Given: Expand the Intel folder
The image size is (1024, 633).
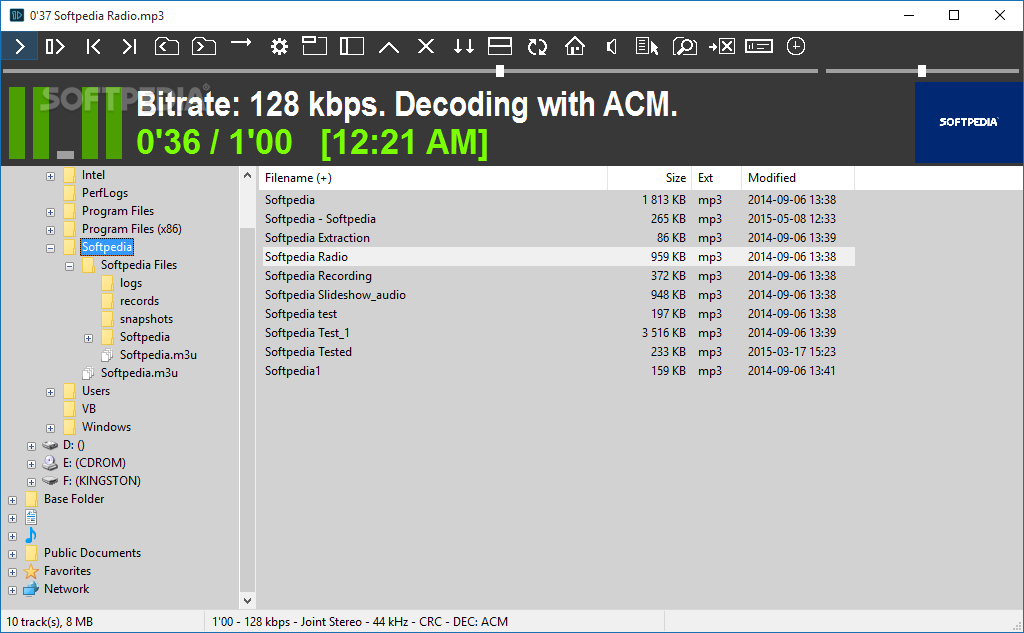Looking at the screenshot, I should pyautogui.click(x=50, y=176).
